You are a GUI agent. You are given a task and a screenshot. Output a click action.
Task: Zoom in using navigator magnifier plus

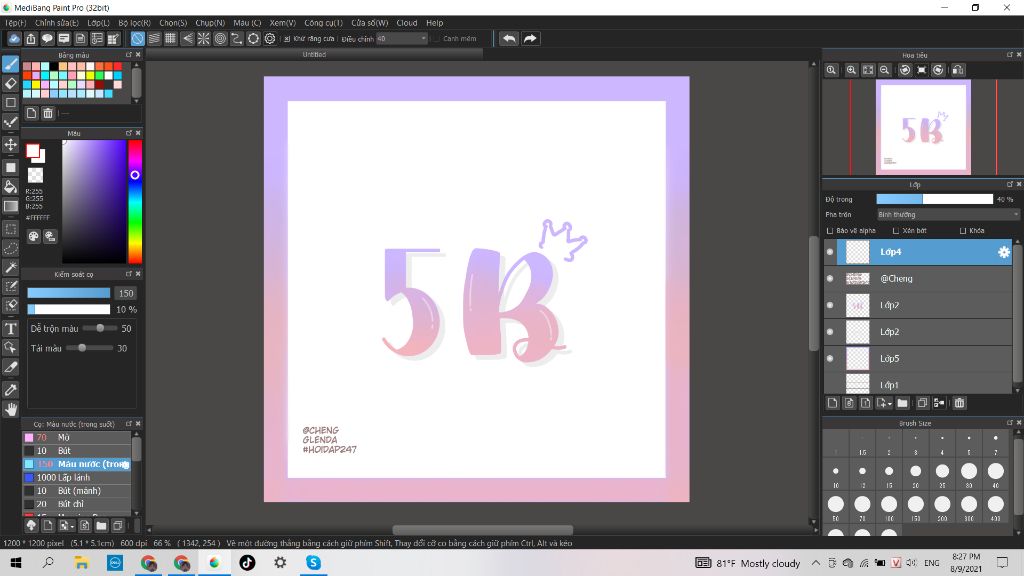point(851,70)
